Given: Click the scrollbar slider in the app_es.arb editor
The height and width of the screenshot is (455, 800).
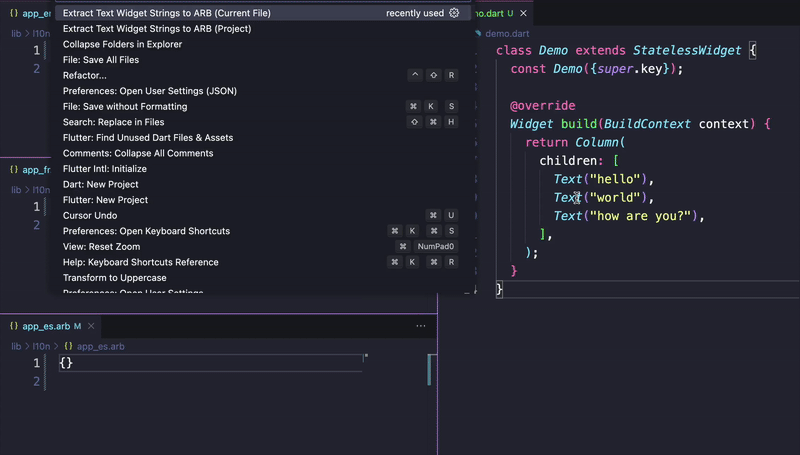Looking at the screenshot, I should click(429, 369).
